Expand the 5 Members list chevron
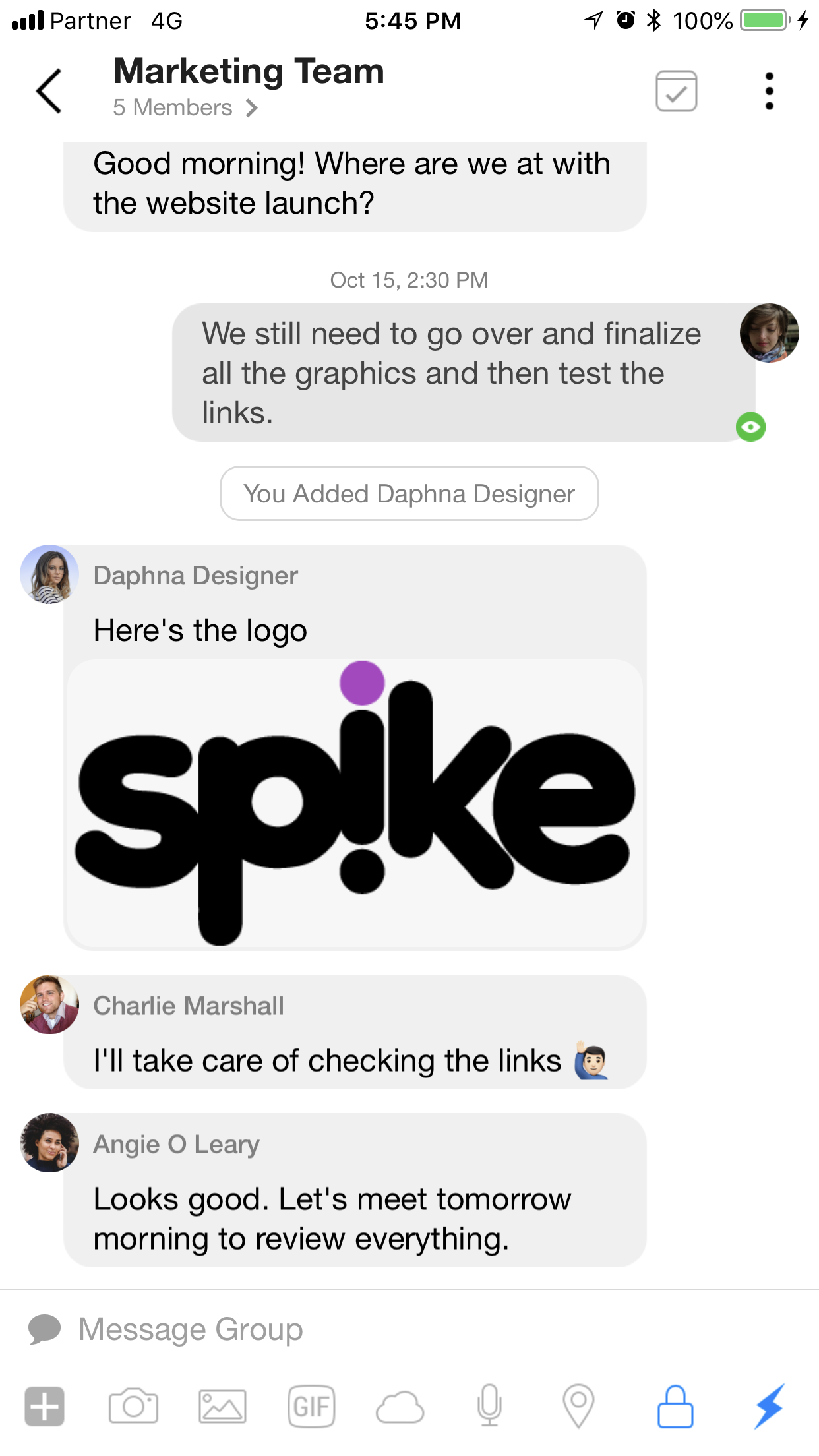Viewport: 819px width, 1456px height. tap(251, 107)
